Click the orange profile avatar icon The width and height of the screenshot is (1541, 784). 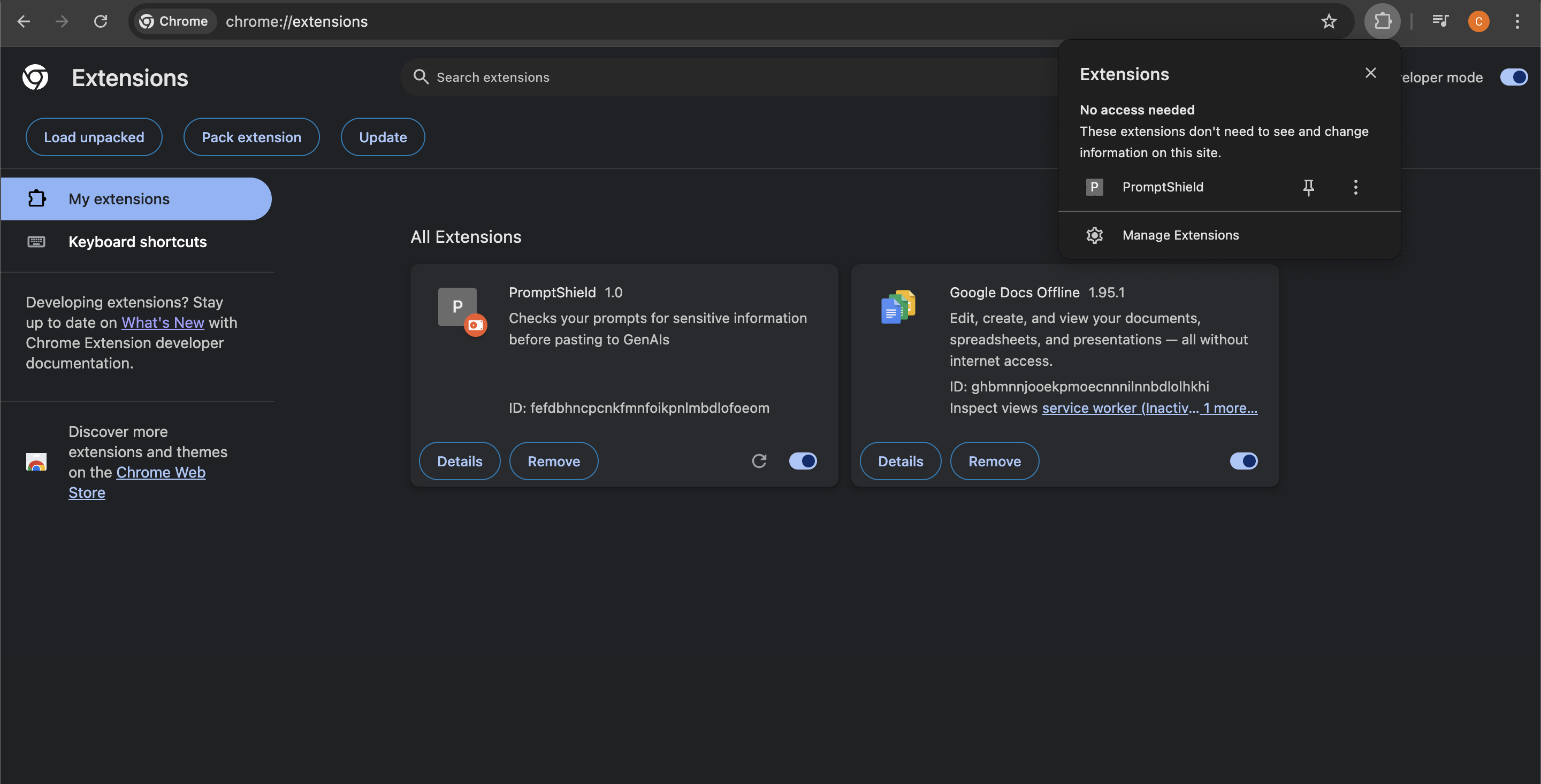1478,21
